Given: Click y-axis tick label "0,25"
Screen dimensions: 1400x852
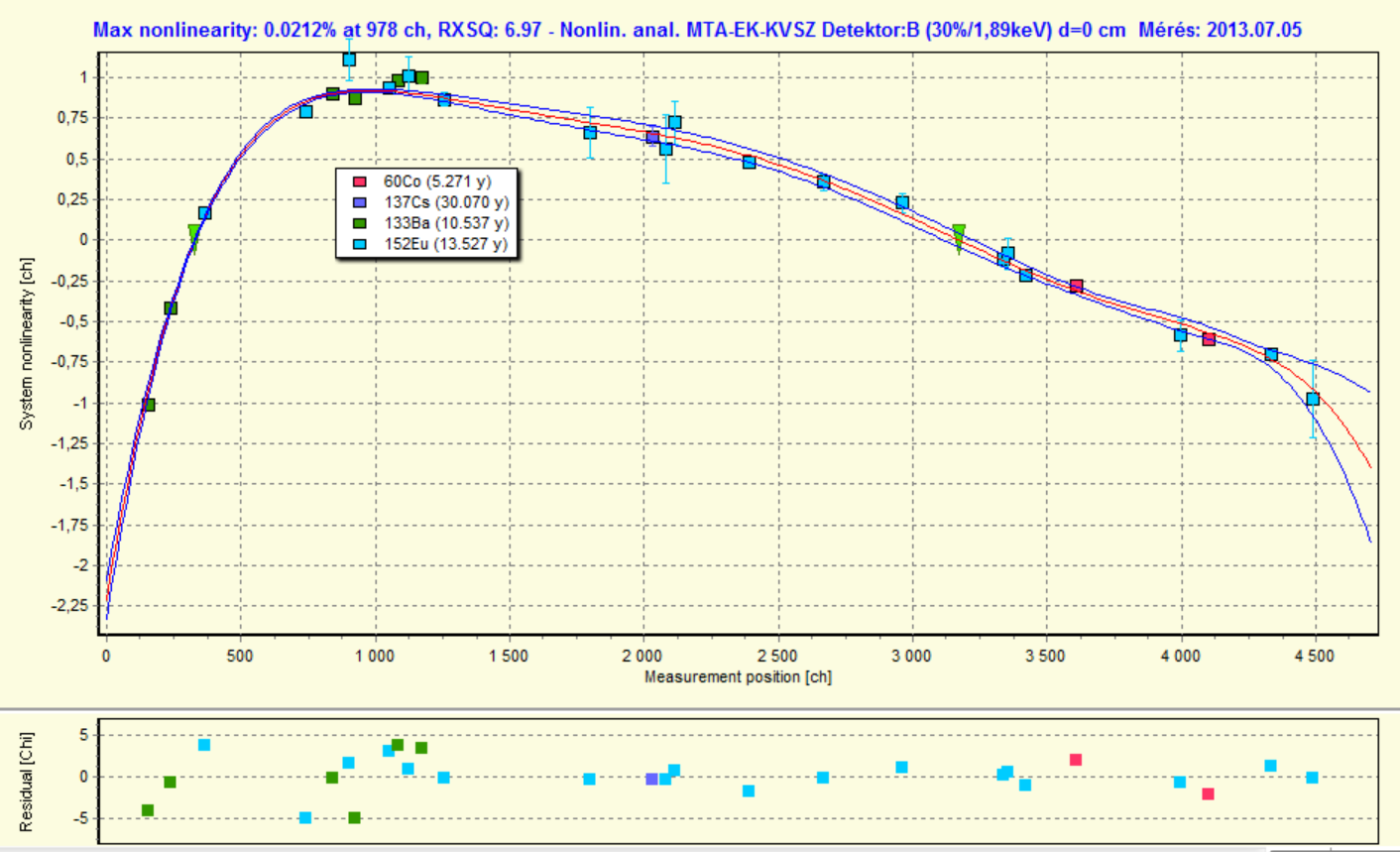Looking at the screenshot, I should [72, 199].
